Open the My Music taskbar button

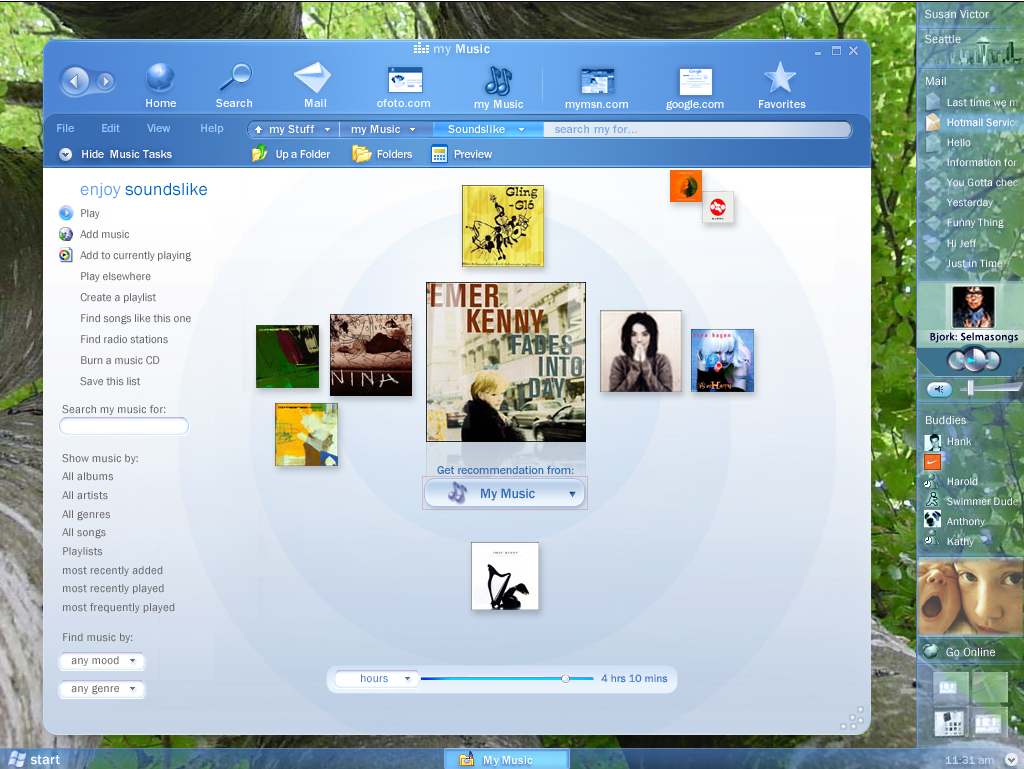[x=506, y=759]
